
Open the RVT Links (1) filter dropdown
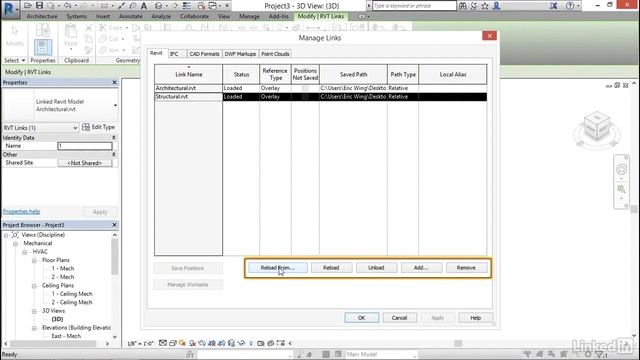75,128
